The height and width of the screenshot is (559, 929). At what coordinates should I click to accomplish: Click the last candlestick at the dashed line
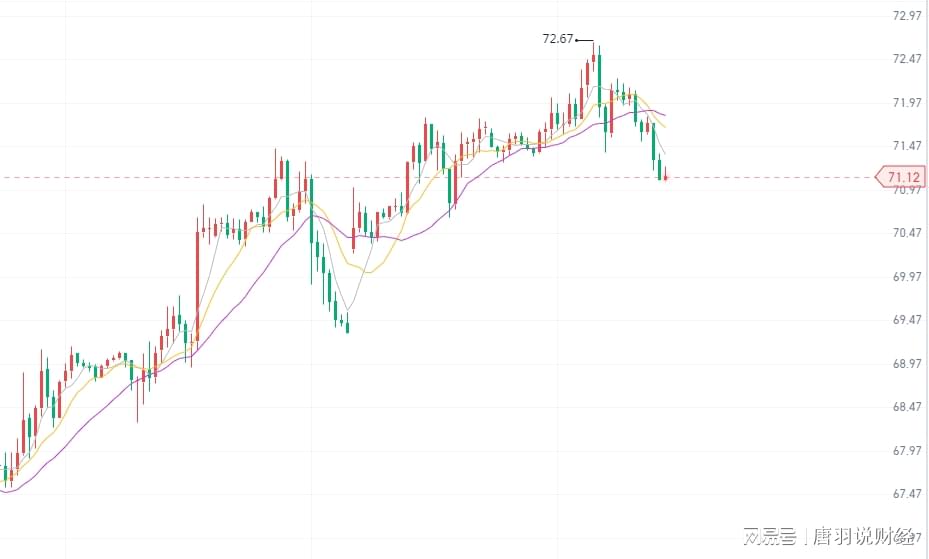point(665,177)
